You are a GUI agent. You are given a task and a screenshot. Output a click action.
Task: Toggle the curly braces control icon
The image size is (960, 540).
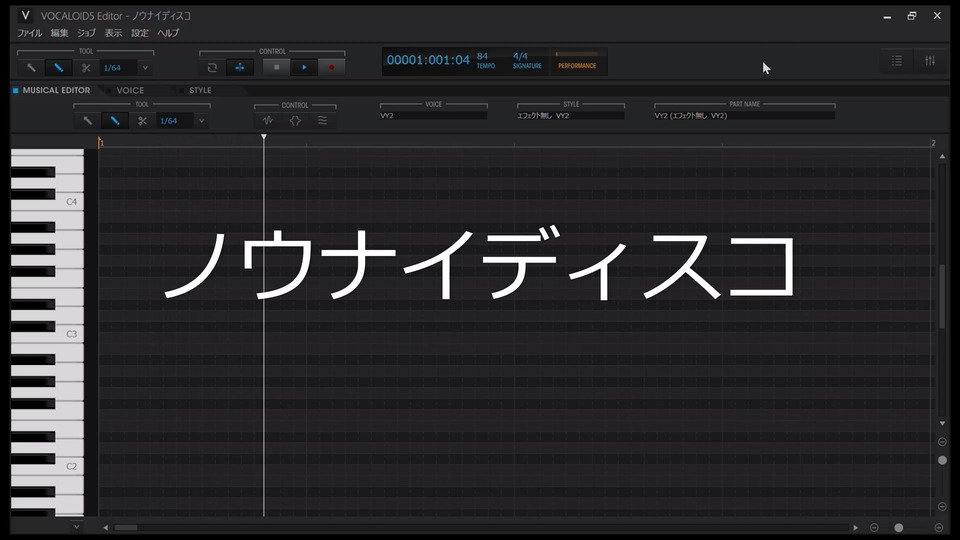click(x=295, y=121)
